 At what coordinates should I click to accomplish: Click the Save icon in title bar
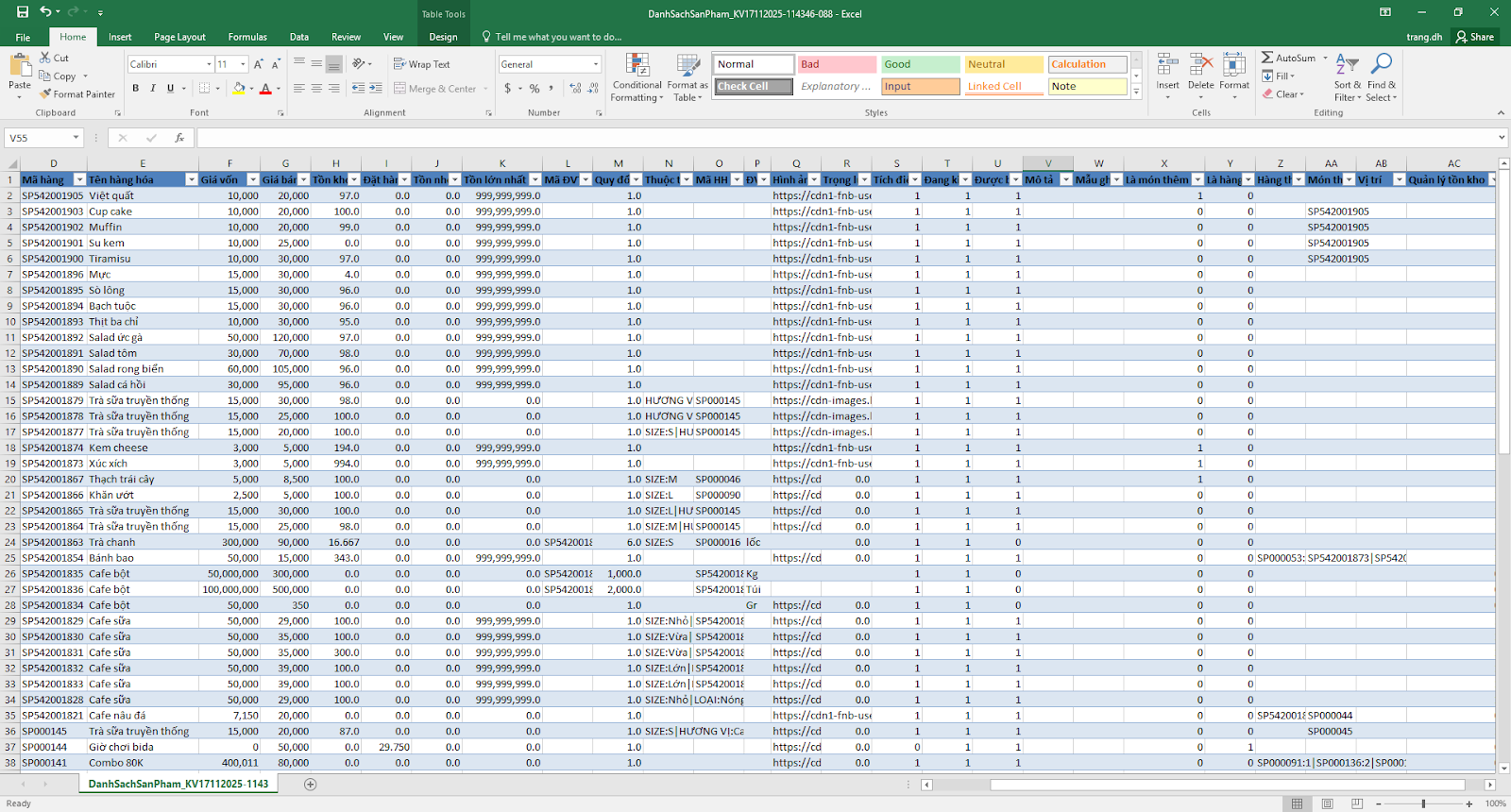click(23, 12)
